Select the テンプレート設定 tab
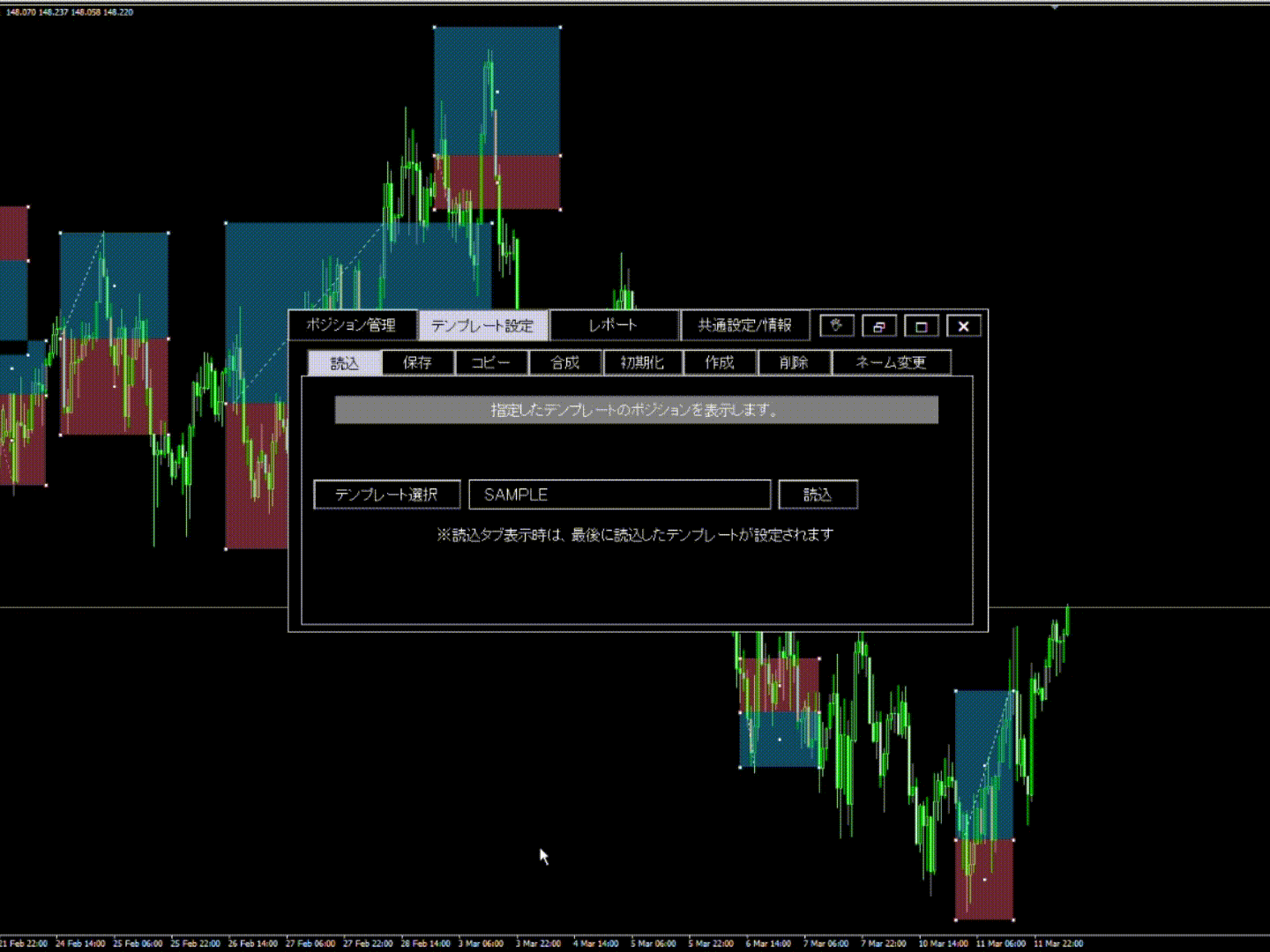Image resolution: width=1270 pixels, height=952 pixels. [x=482, y=325]
